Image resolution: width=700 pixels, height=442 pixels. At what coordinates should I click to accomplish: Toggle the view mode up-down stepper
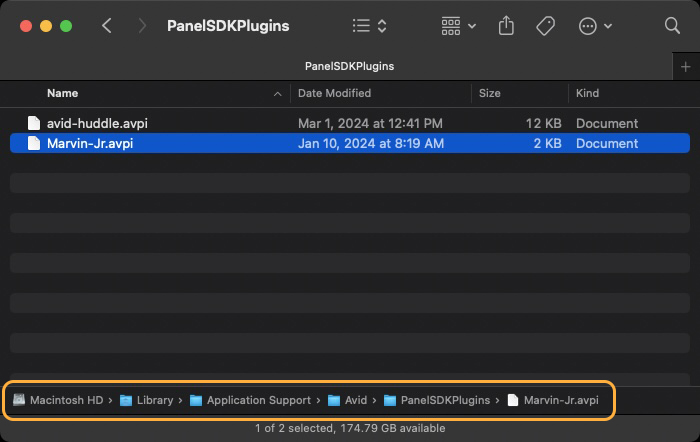pos(382,25)
